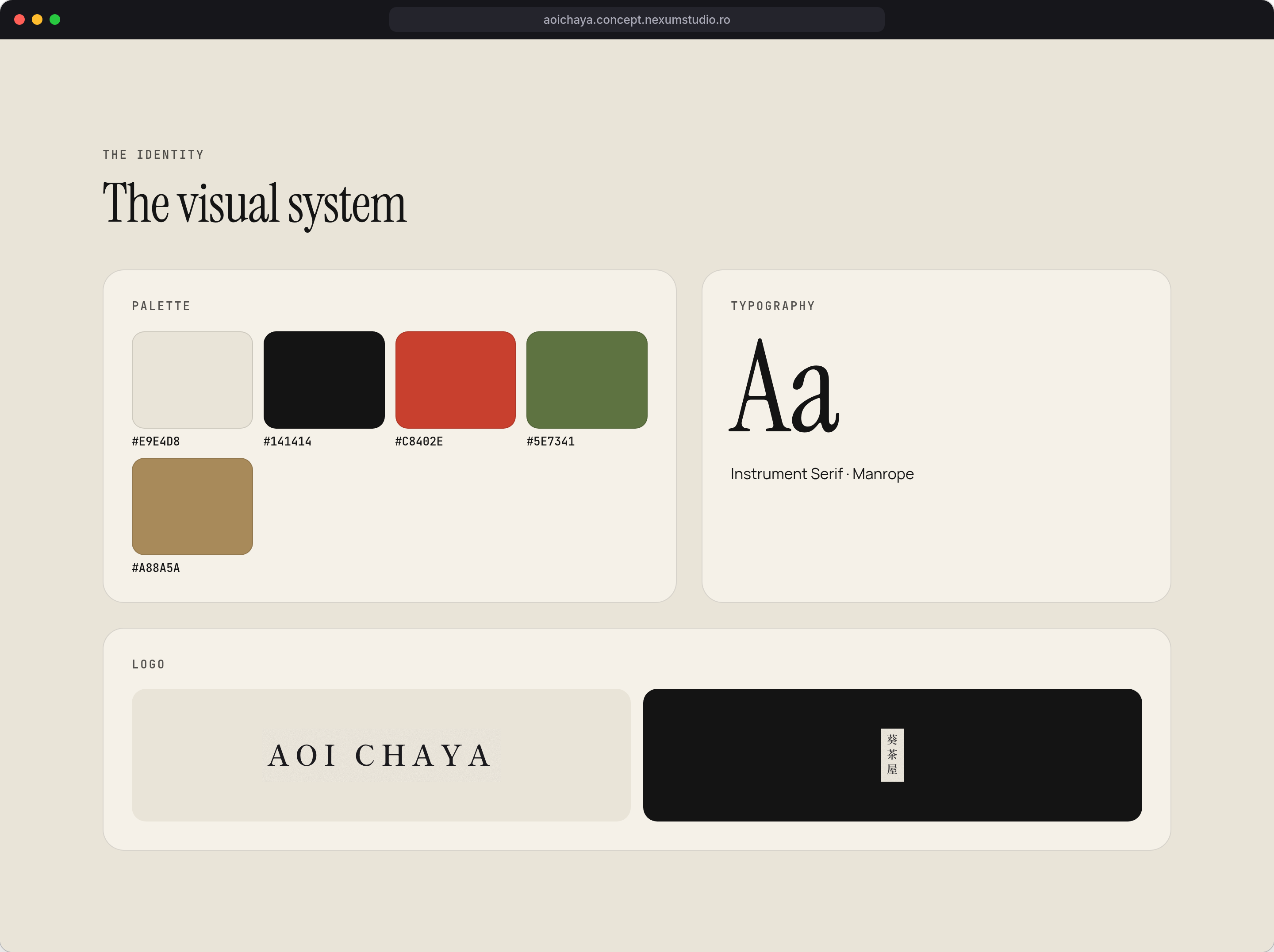Screen dimensions: 1274x952
Task: Click THE IDENTITY eyebrow label
Action: point(153,154)
